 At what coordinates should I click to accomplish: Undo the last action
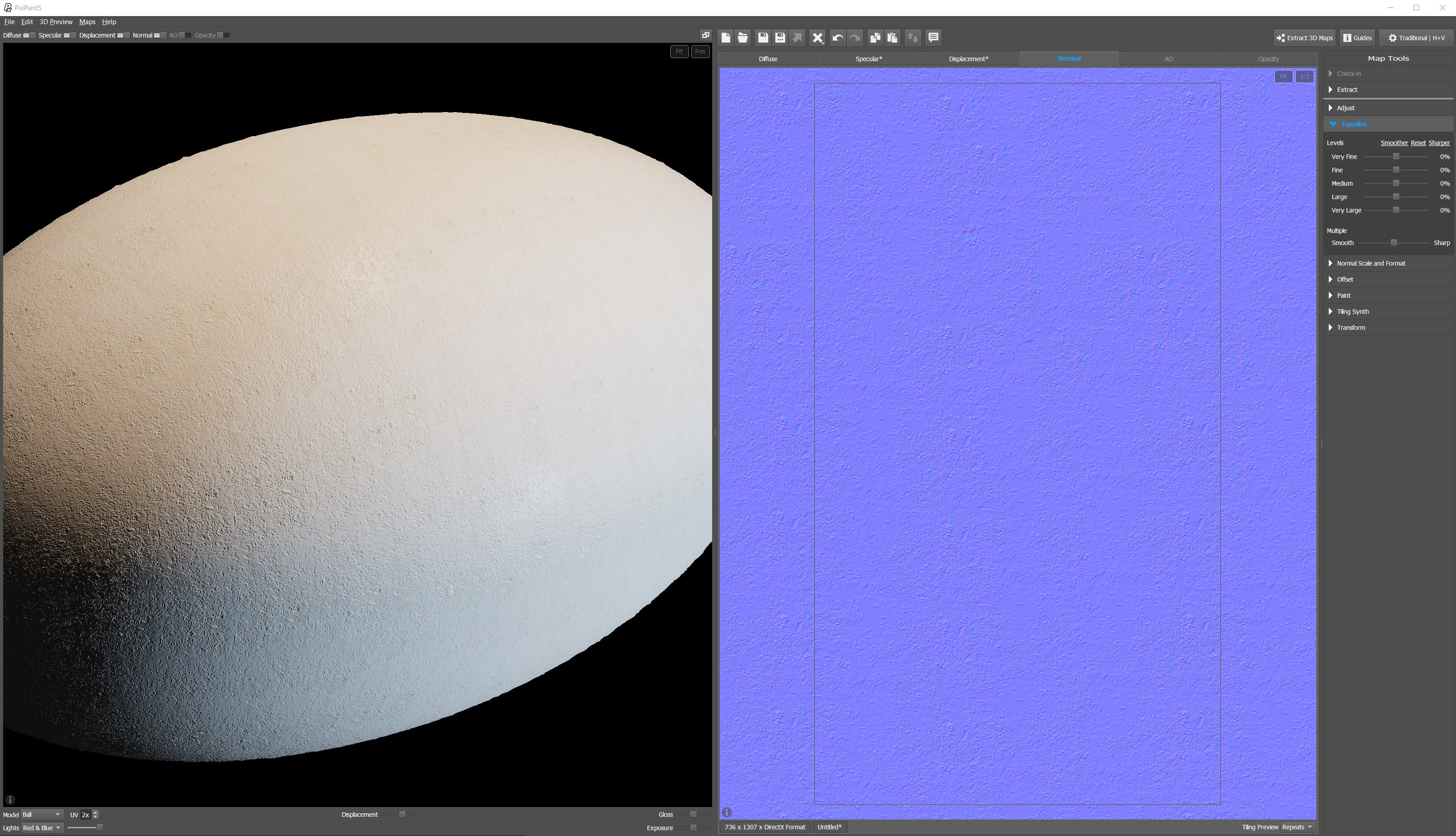click(838, 38)
